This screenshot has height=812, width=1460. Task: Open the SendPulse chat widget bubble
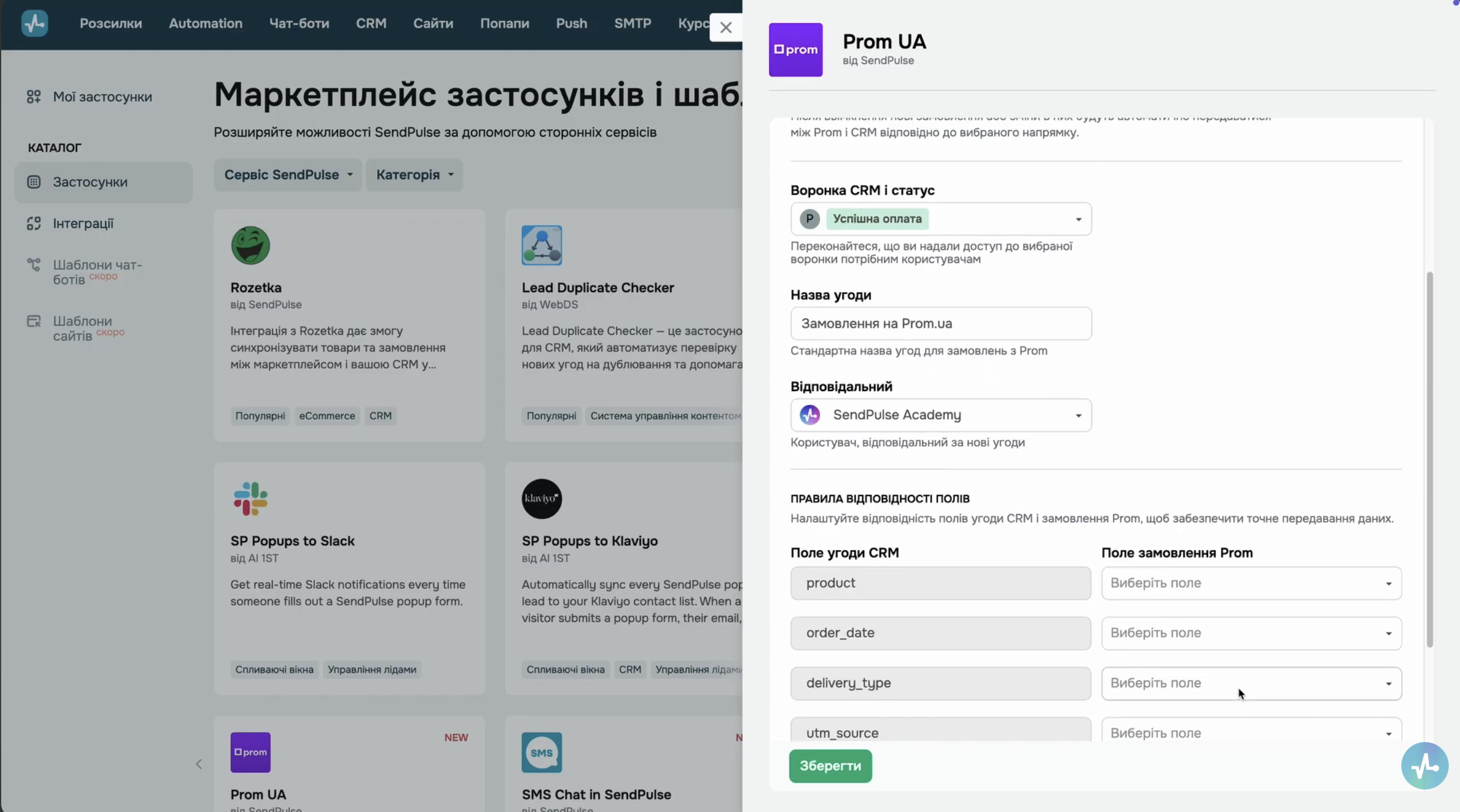tap(1424, 766)
